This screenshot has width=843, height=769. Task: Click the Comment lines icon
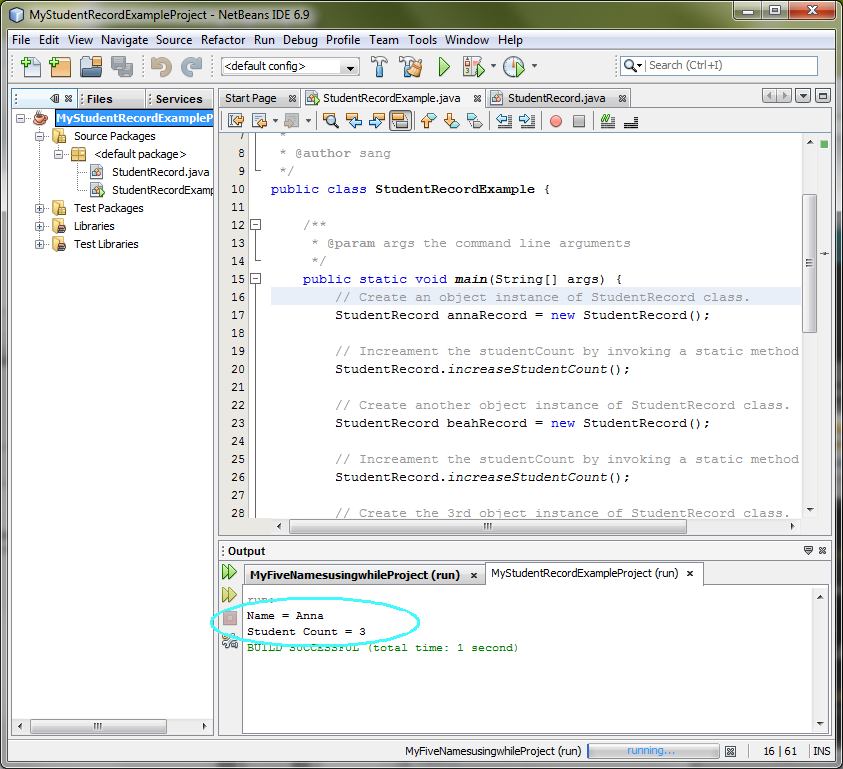coord(608,121)
